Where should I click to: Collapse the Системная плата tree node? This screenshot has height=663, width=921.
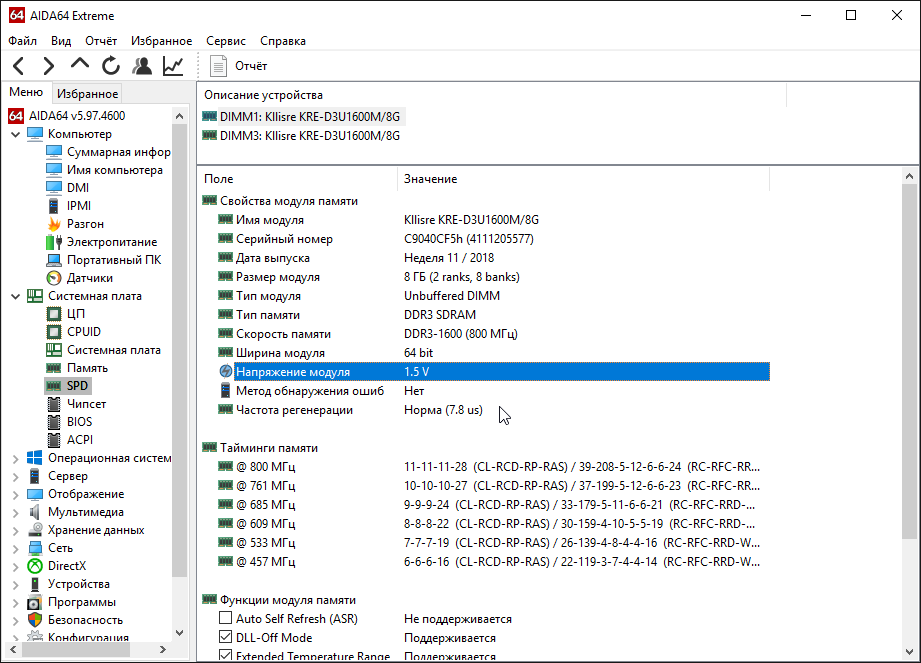click(x=16, y=297)
